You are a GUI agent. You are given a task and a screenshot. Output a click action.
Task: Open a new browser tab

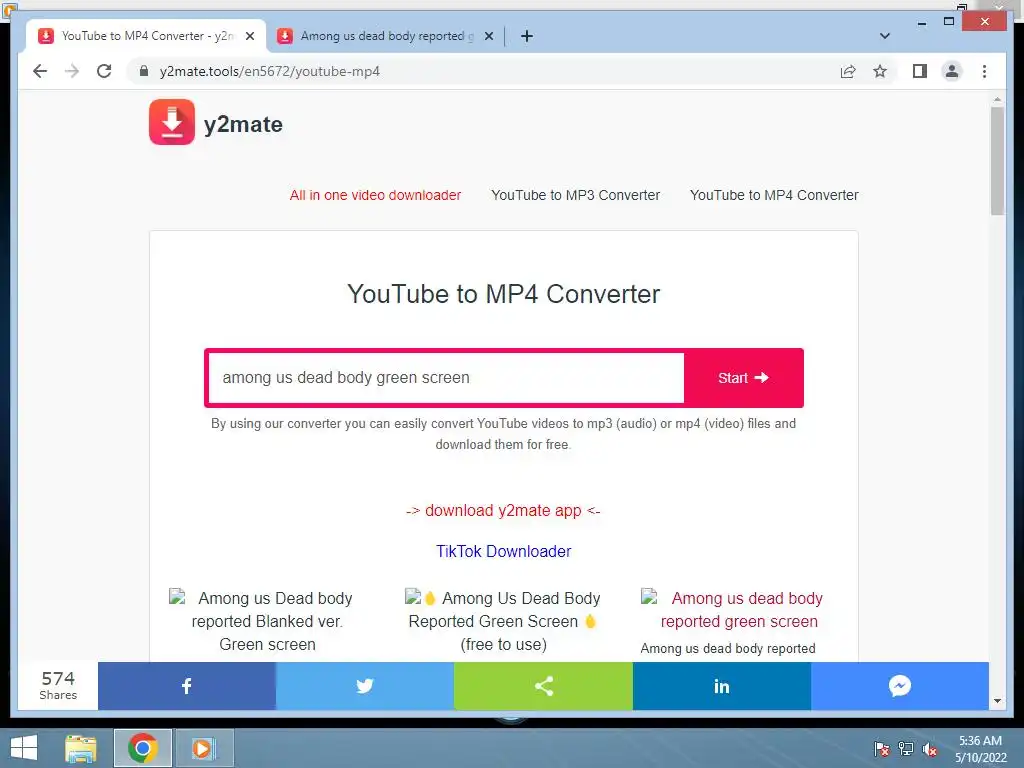coord(527,36)
